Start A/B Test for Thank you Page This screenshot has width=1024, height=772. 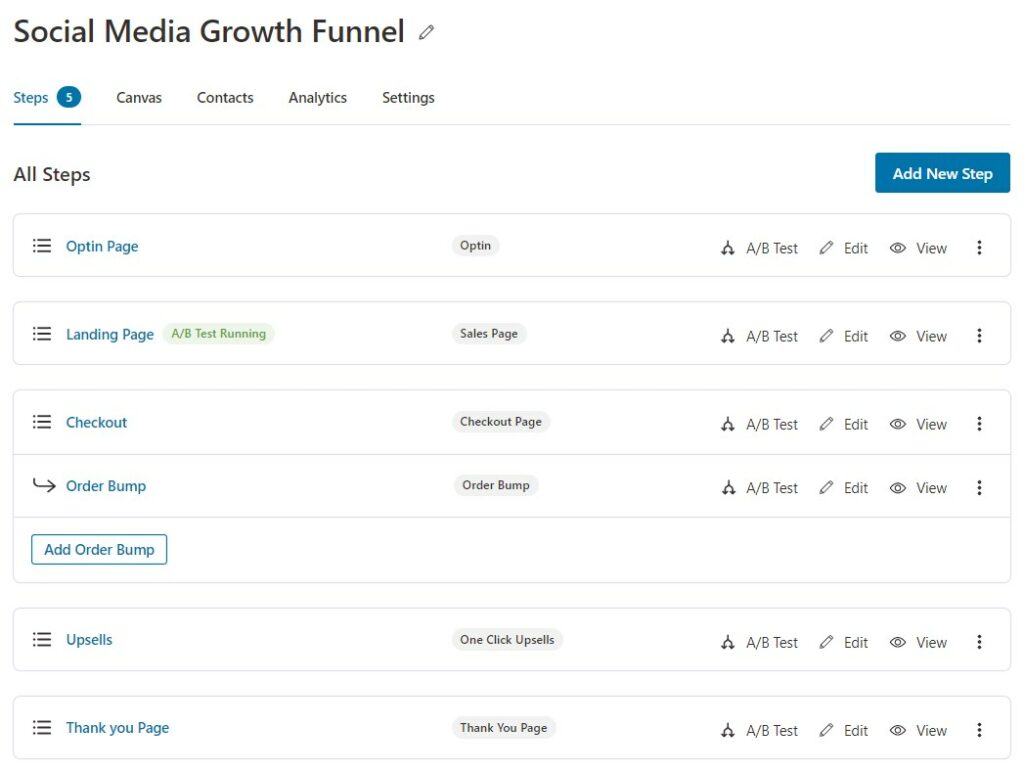pos(760,731)
